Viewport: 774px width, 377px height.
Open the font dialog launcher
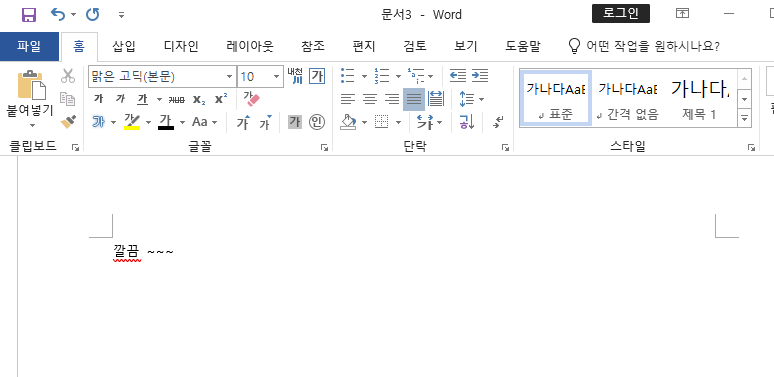pos(324,147)
